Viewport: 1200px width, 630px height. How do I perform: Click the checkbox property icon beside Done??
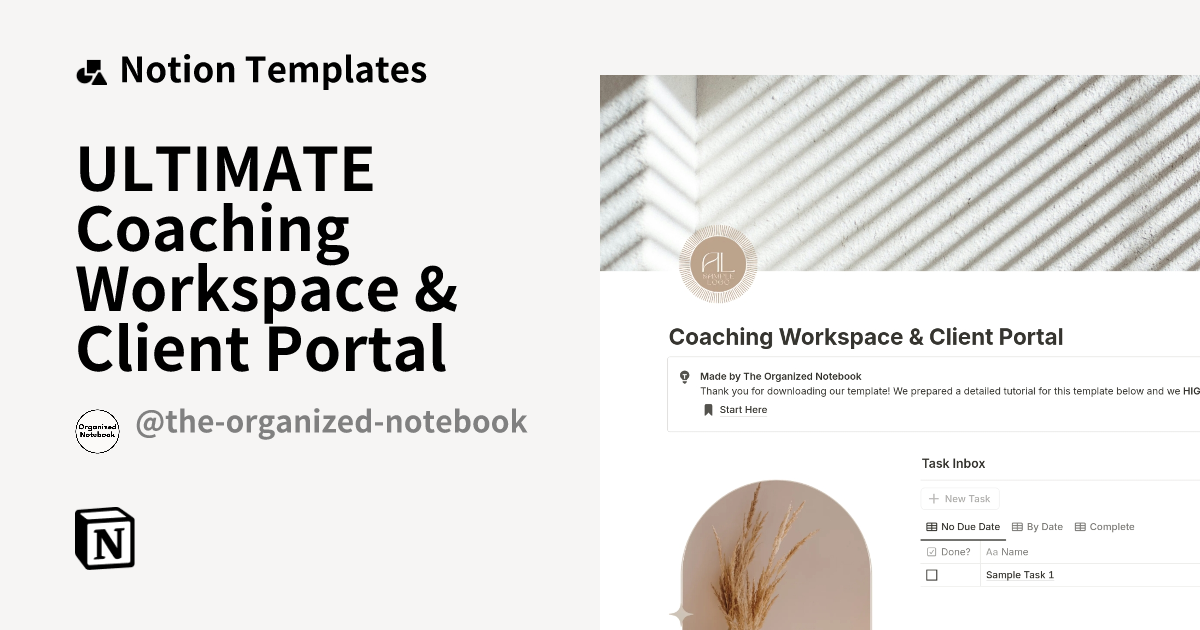(x=931, y=551)
